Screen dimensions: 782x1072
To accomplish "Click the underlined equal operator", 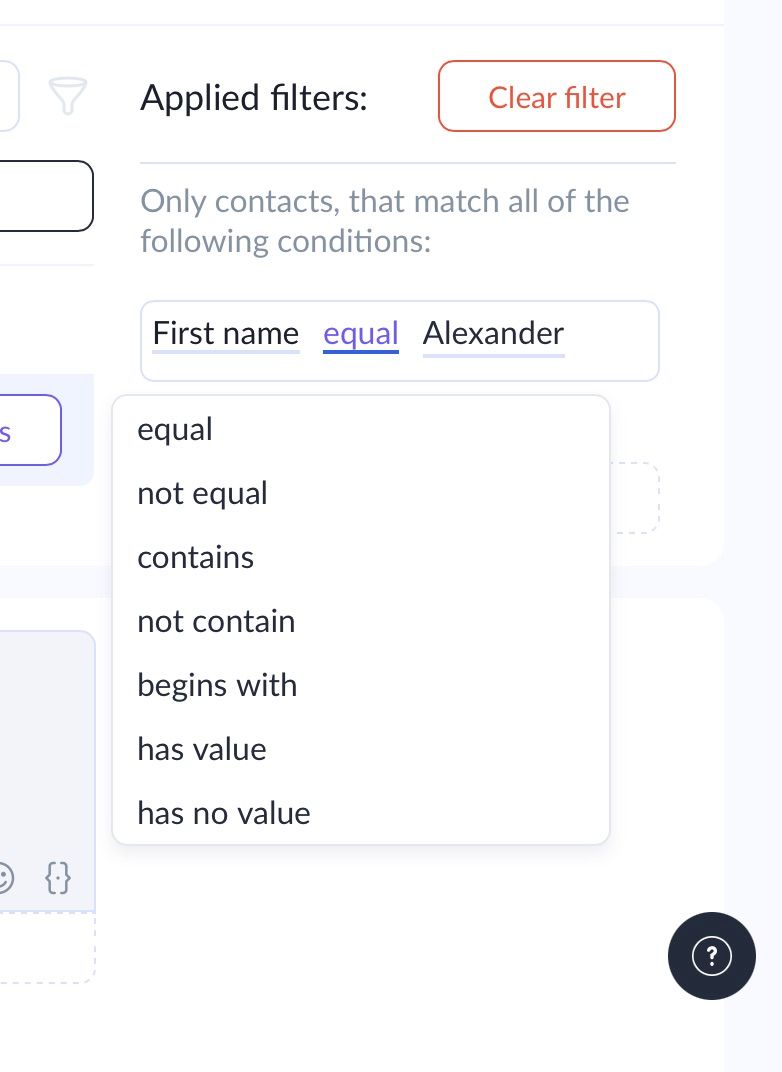I will (360, 334).
